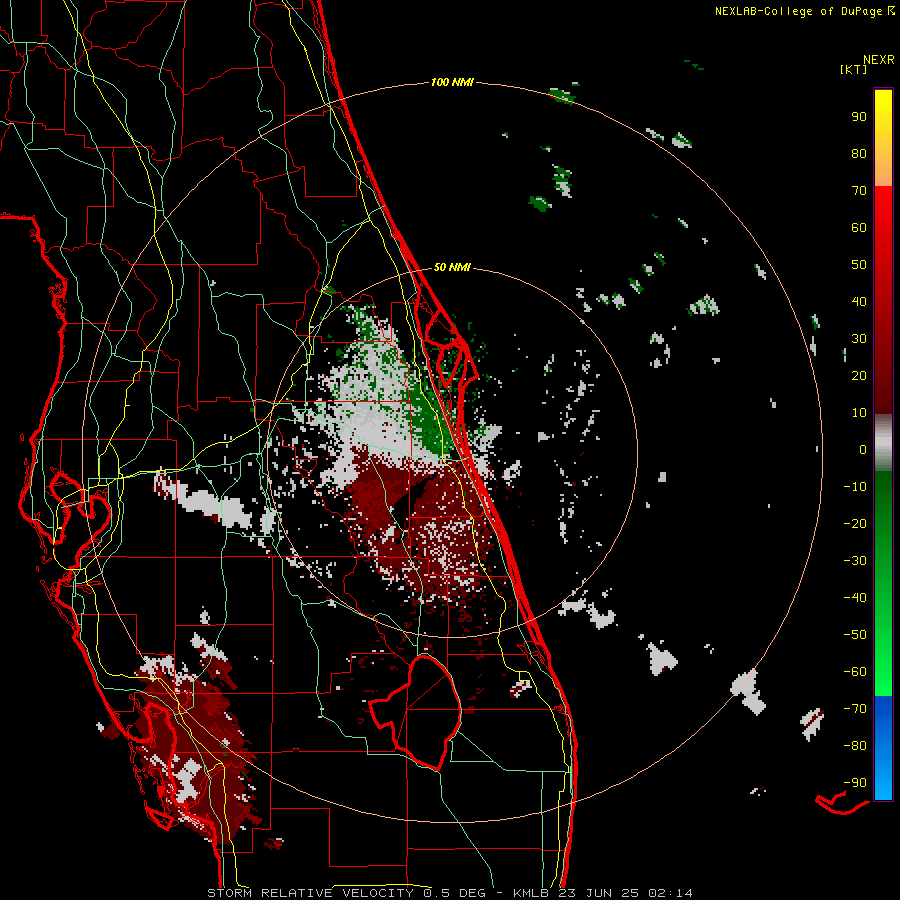Screen dimensions: 900x900
Task: Click the -20 scale value
Action: click(x=855, y=524)
